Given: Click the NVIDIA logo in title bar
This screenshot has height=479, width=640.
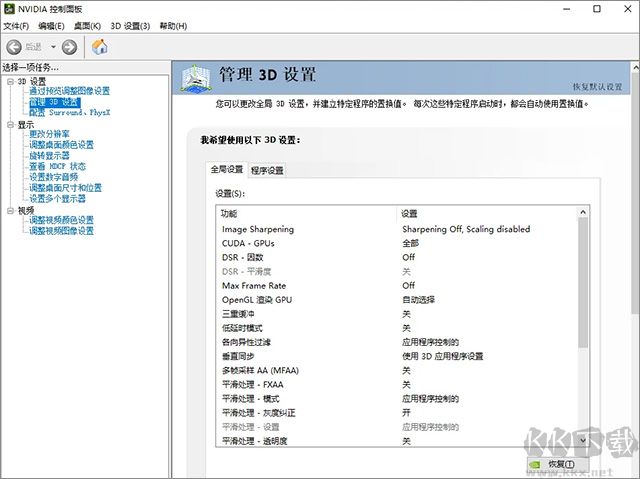Looking at the screenshot, I should 9,8.
